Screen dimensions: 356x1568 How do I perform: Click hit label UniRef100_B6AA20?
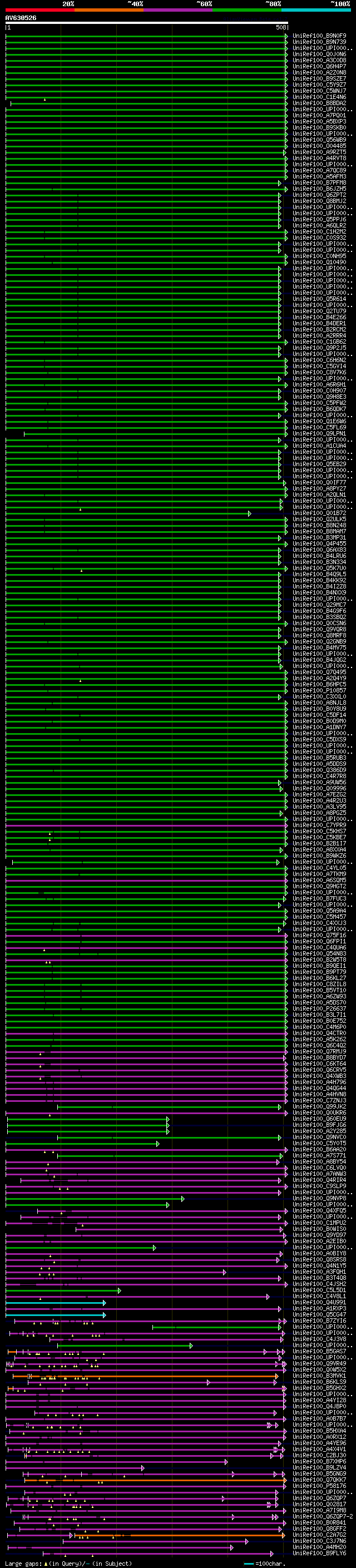coord(319,1149)
